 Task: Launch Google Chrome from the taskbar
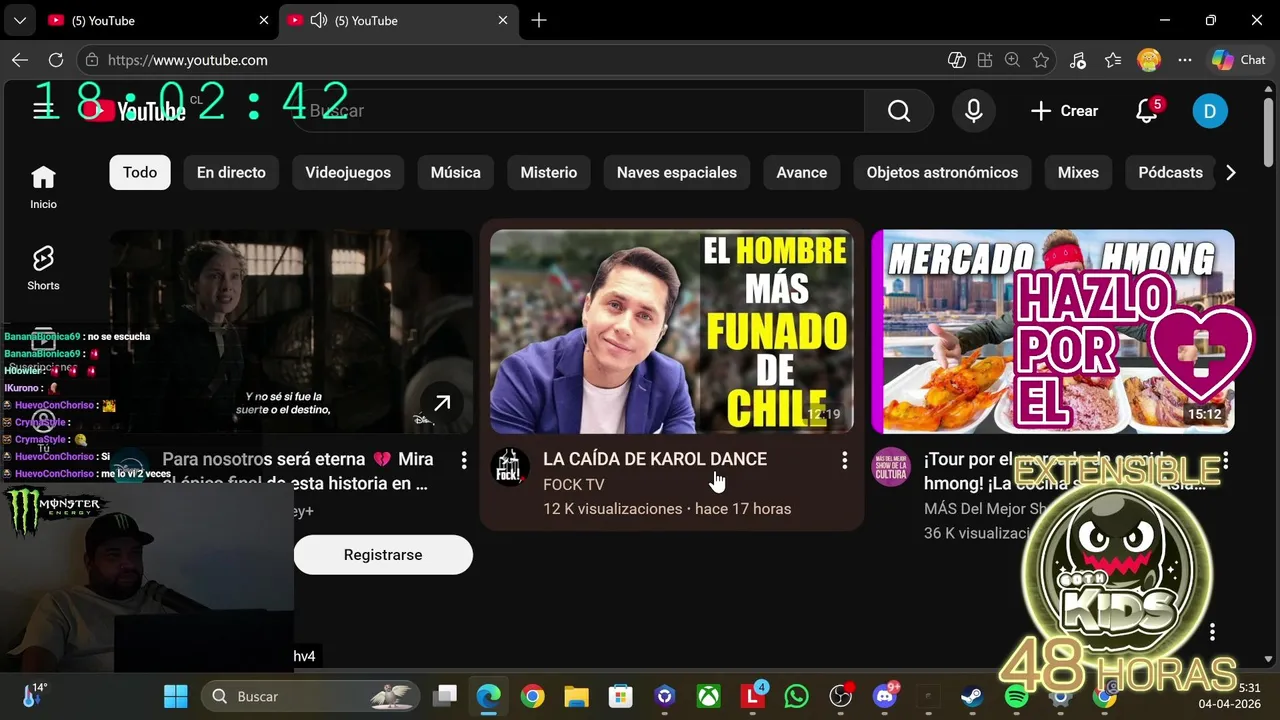click(532, 696)
